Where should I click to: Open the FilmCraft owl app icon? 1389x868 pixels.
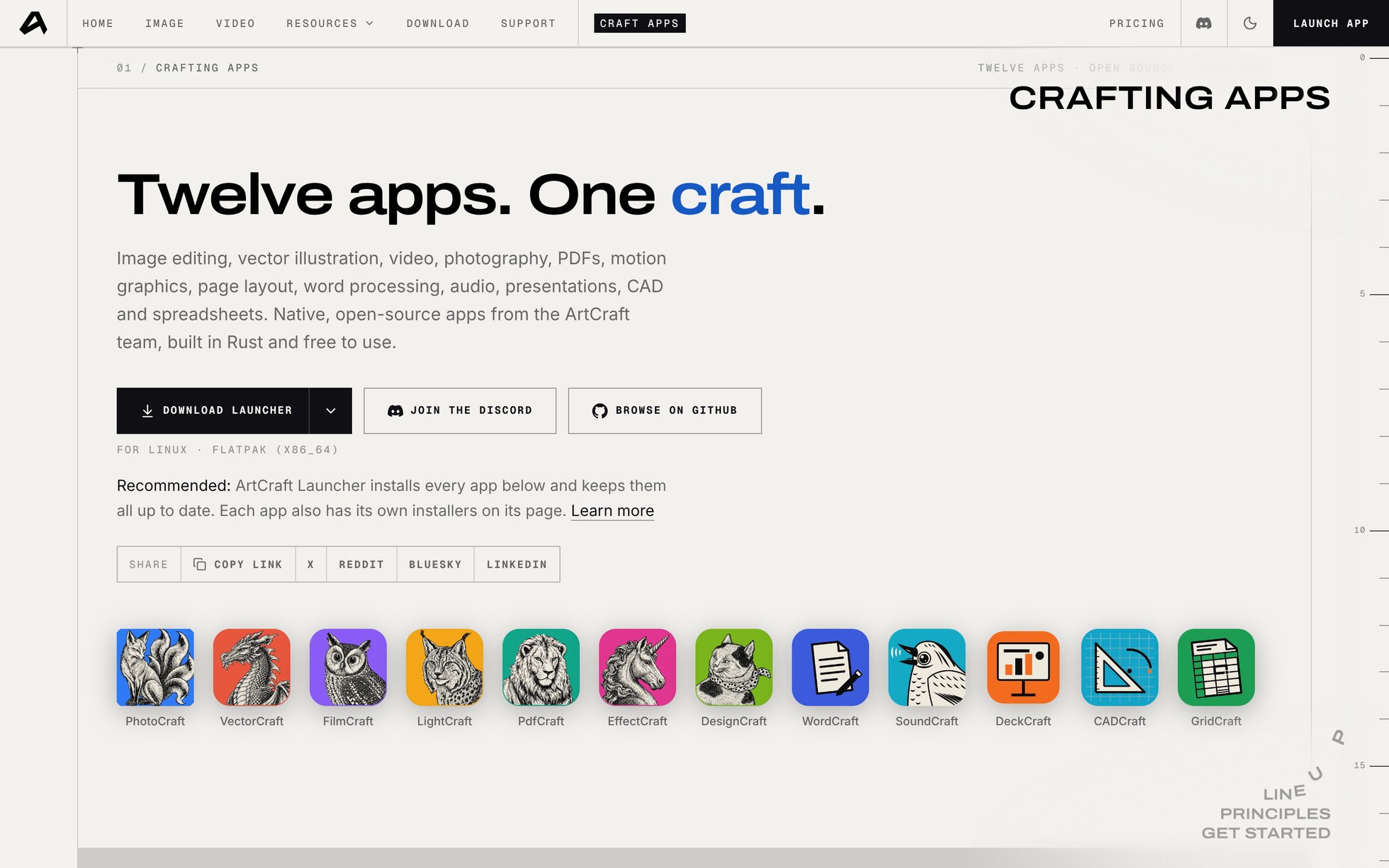(348, 667)
